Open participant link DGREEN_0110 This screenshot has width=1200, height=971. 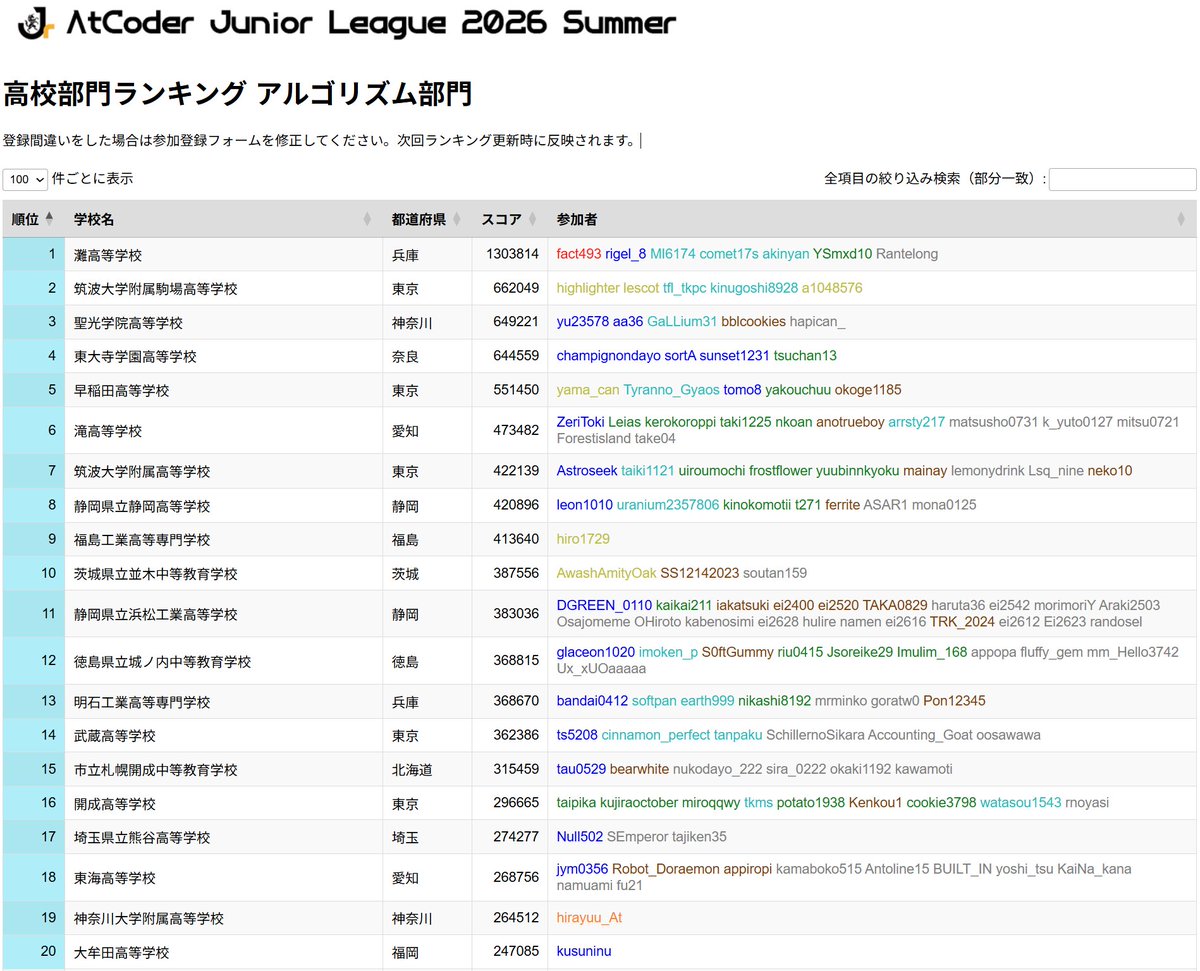(604, 605)
